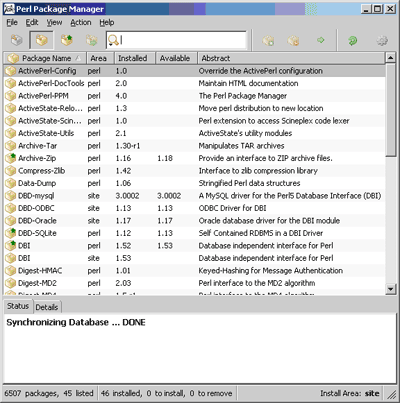Click the ActiveState-Relo... package icon

pos(11,108)
